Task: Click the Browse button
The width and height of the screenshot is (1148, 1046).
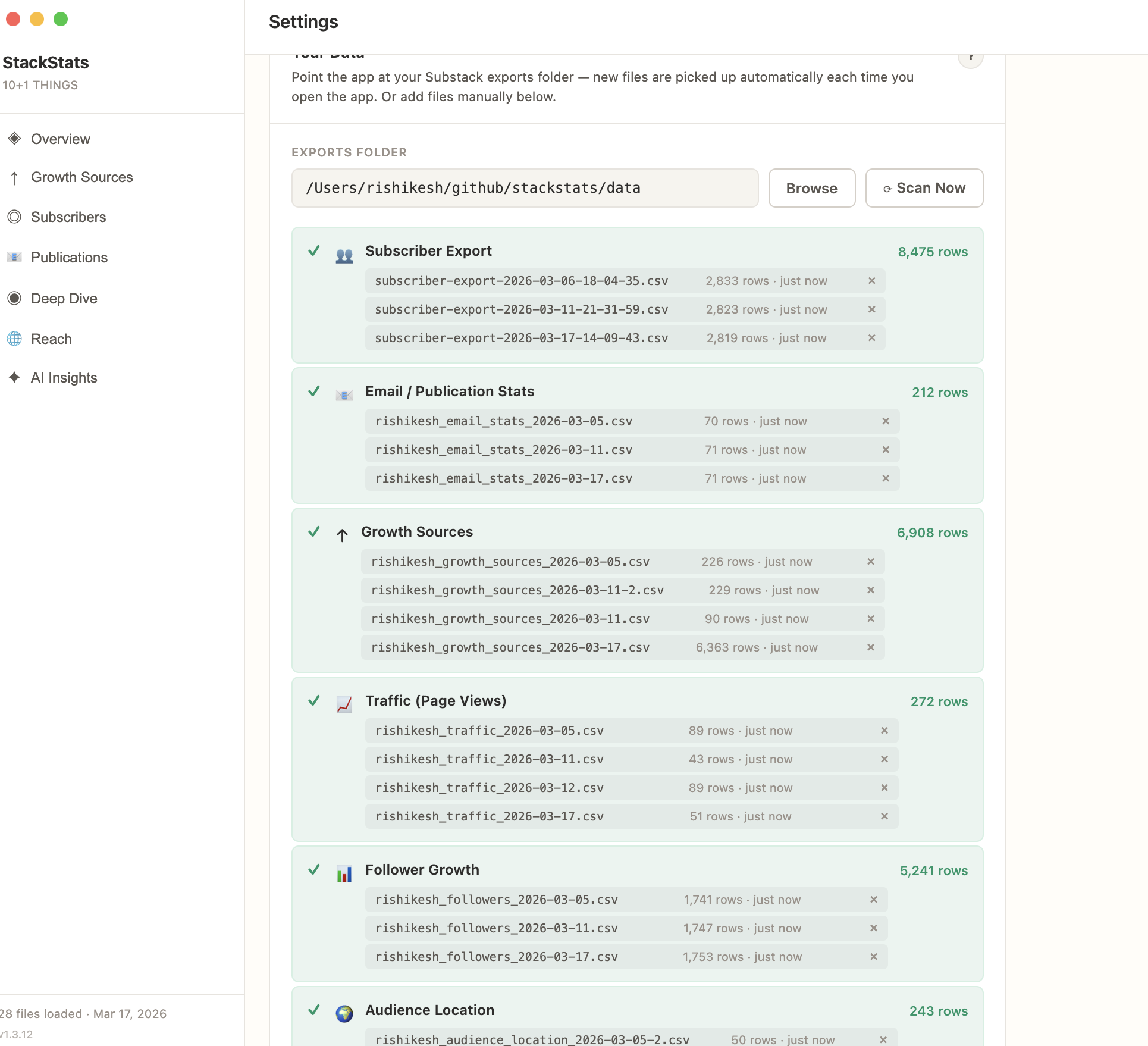Action: pos(811,188)
